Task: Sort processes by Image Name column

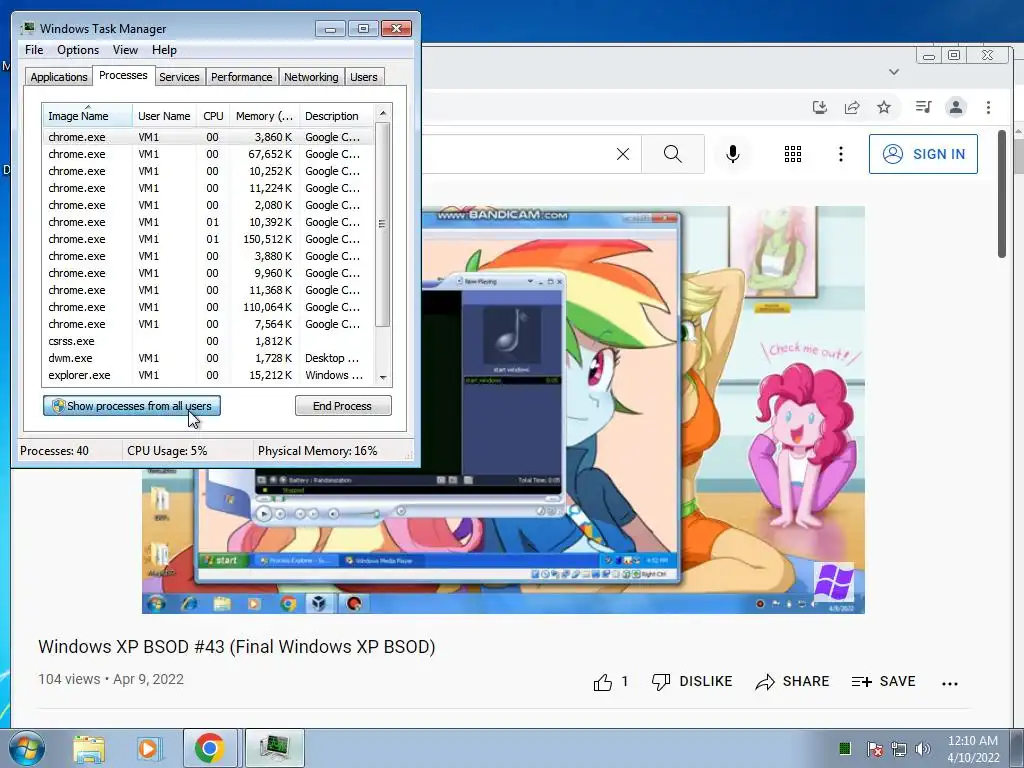Action: 88,116
